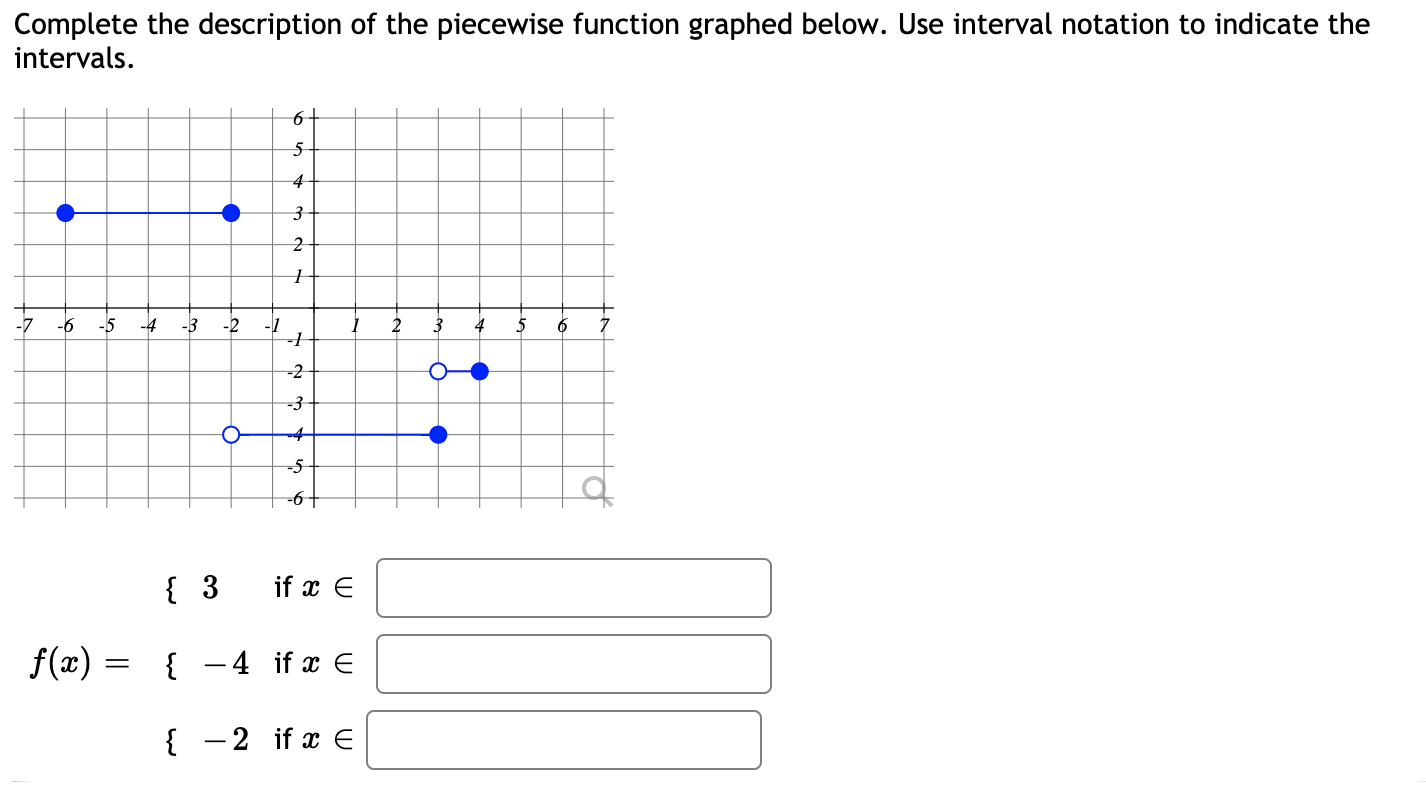1426x796 pixels.
Task: Click the horizontal segment at y equals 3
Action: coord(150,212)
